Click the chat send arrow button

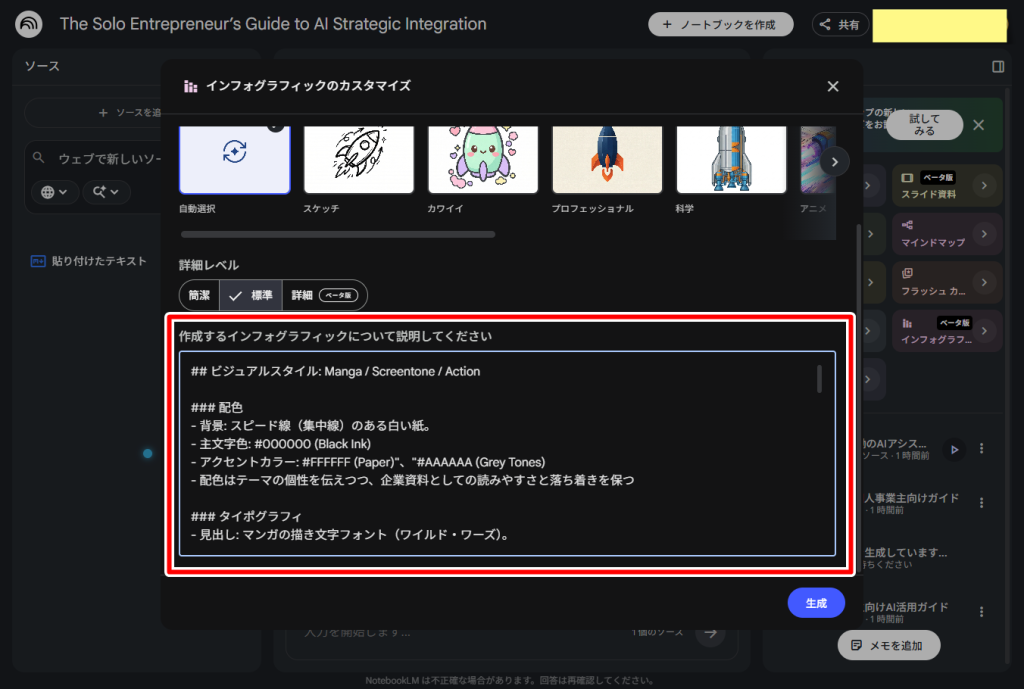711,632
